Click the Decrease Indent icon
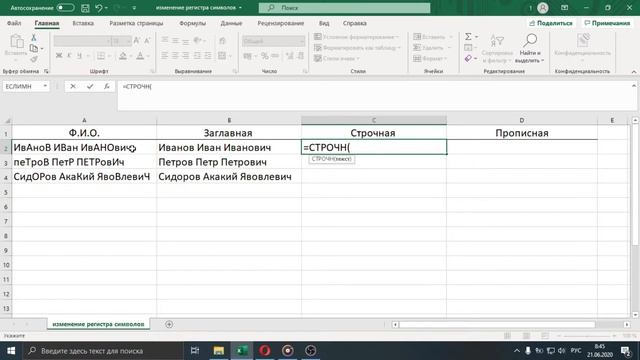 [197, 56]
